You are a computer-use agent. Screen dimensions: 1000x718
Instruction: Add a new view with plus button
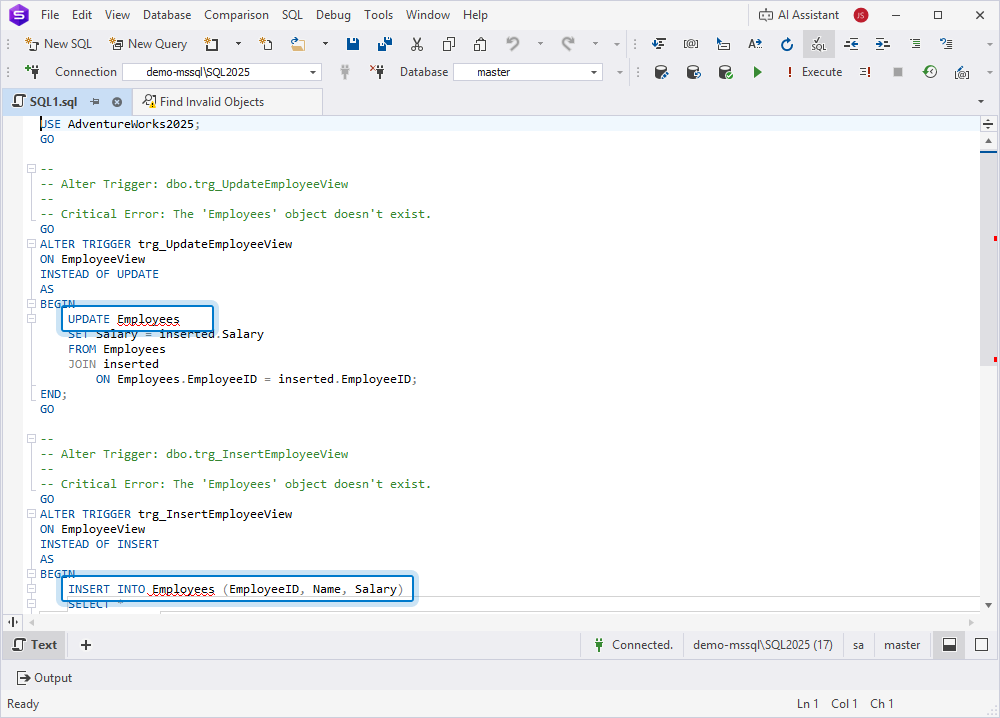click(x=86, y=645)
